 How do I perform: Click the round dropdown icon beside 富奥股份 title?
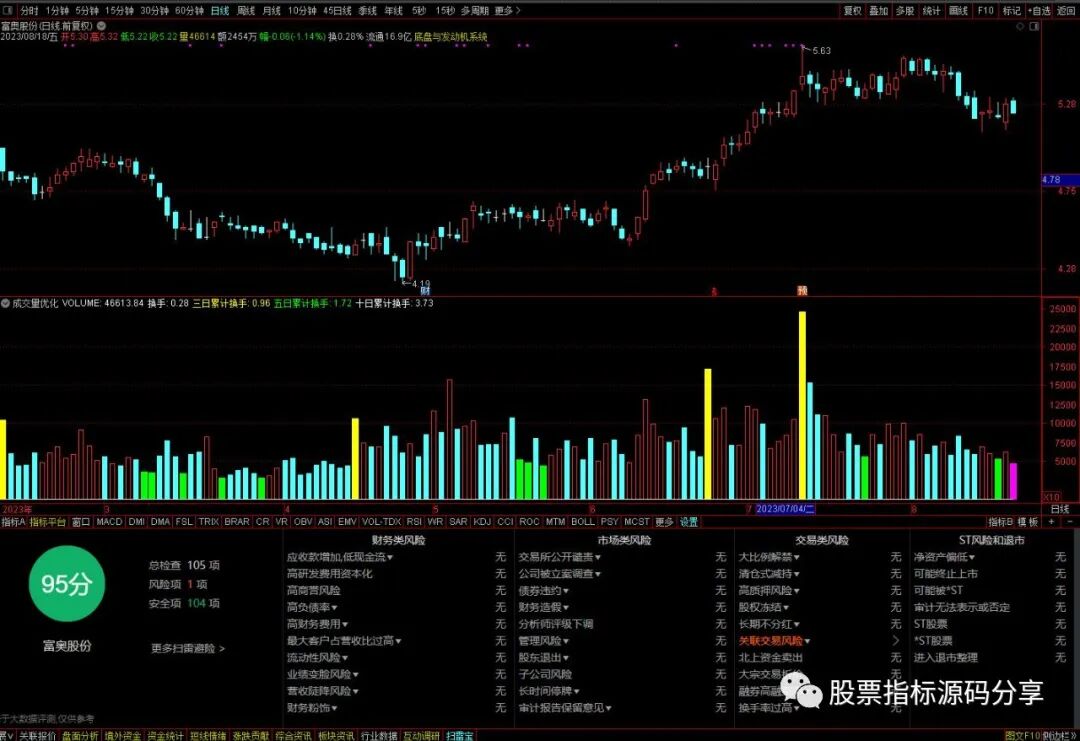click(101, 25)
